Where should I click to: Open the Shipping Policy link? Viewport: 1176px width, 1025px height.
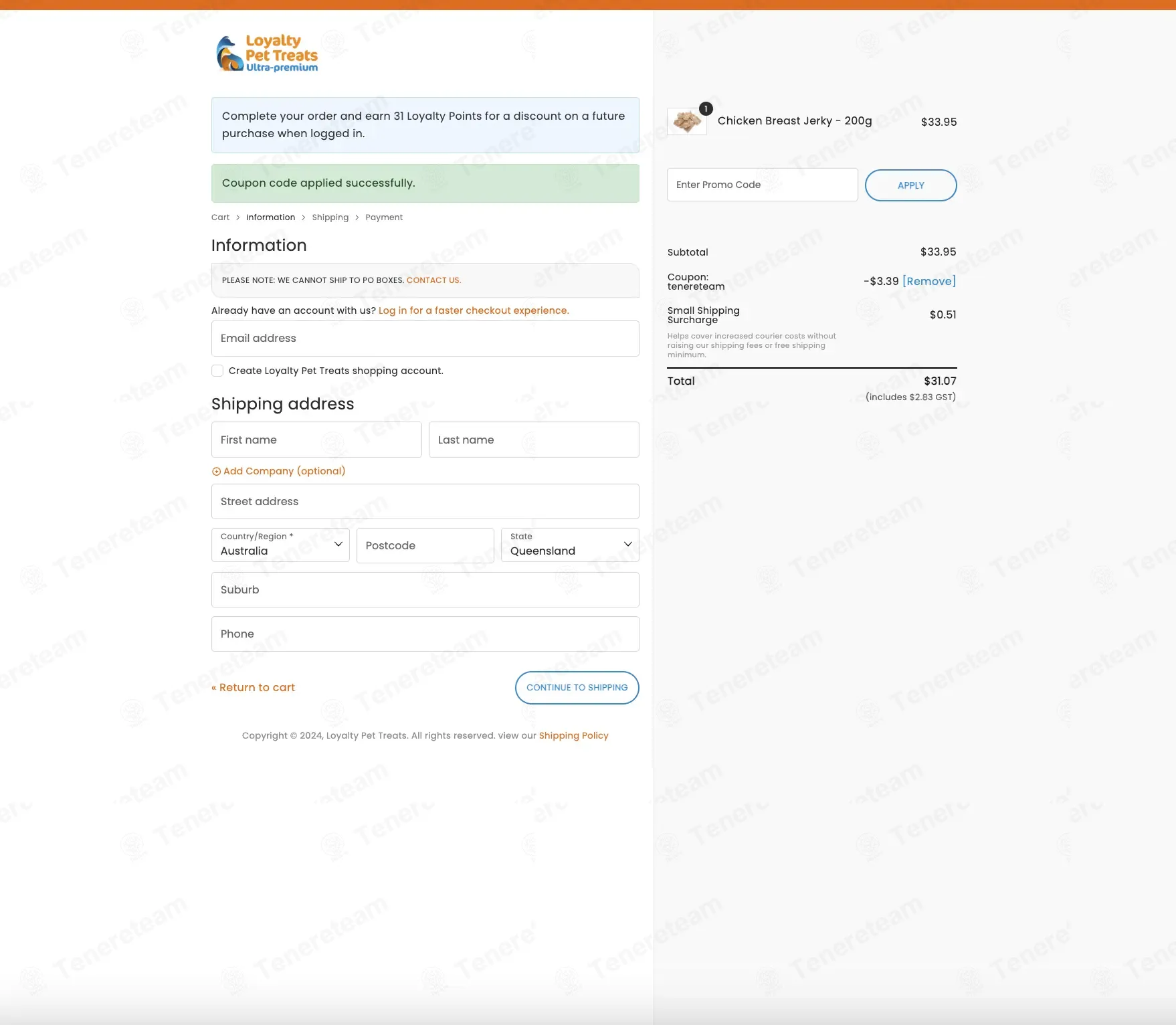(x=574, y=735)
